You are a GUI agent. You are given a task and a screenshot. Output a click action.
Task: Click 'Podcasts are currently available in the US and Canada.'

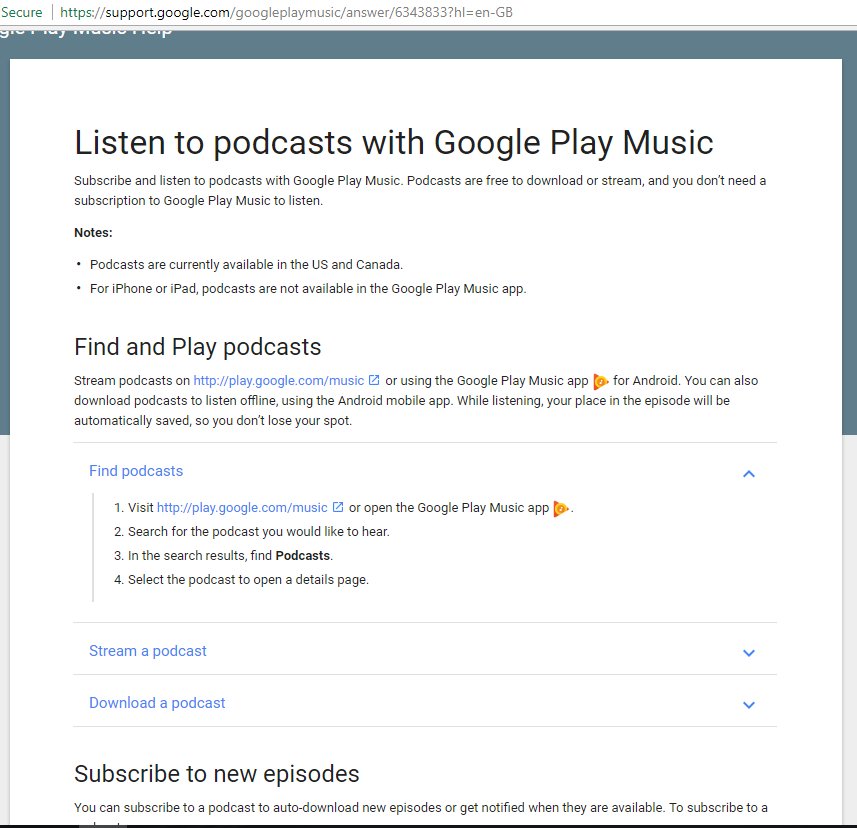(x=246, y=265)
